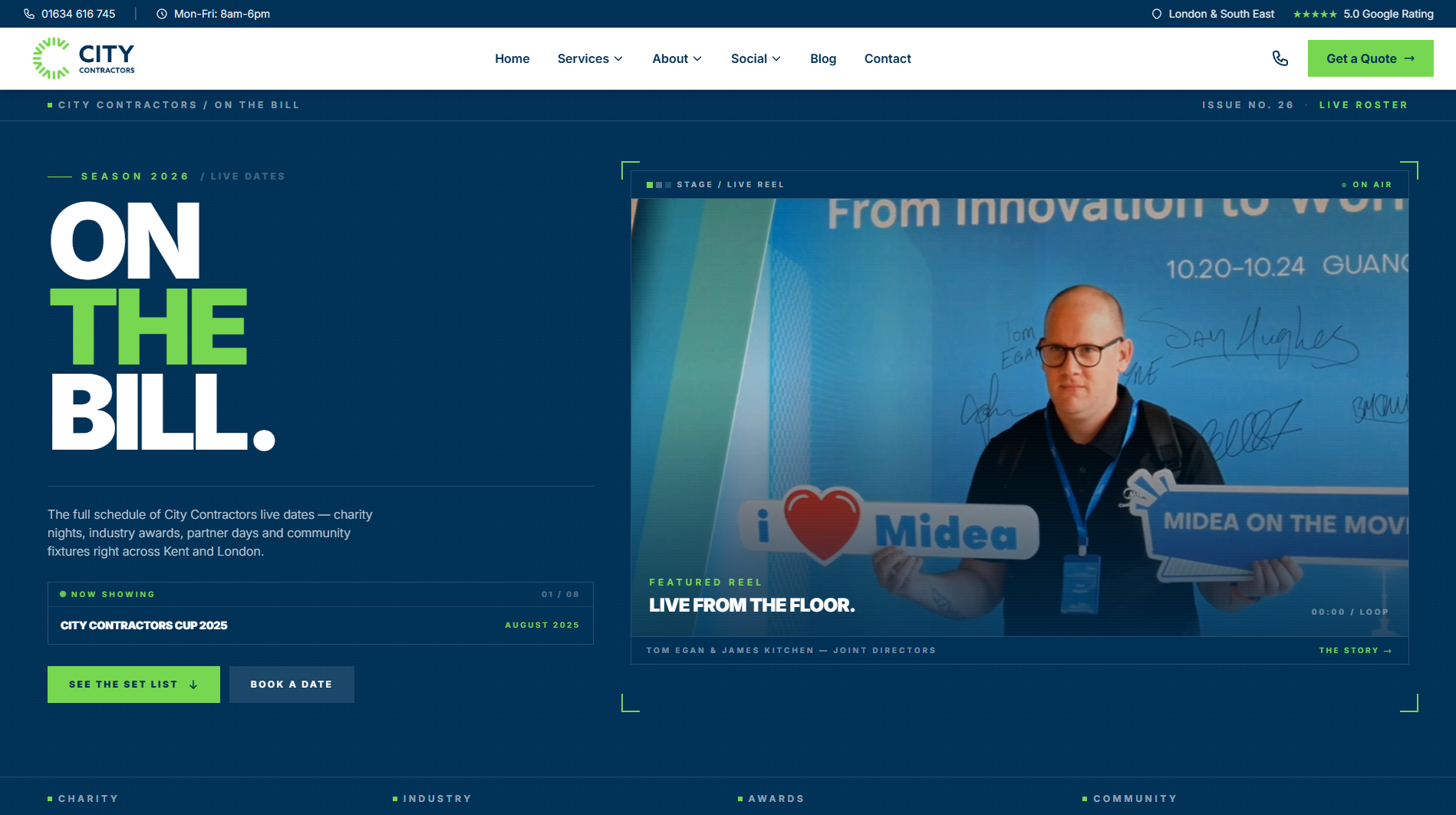The width and height of the screenshot is (1456, 815).
Task: Click the Awards category heading
Action: point(776,799)
